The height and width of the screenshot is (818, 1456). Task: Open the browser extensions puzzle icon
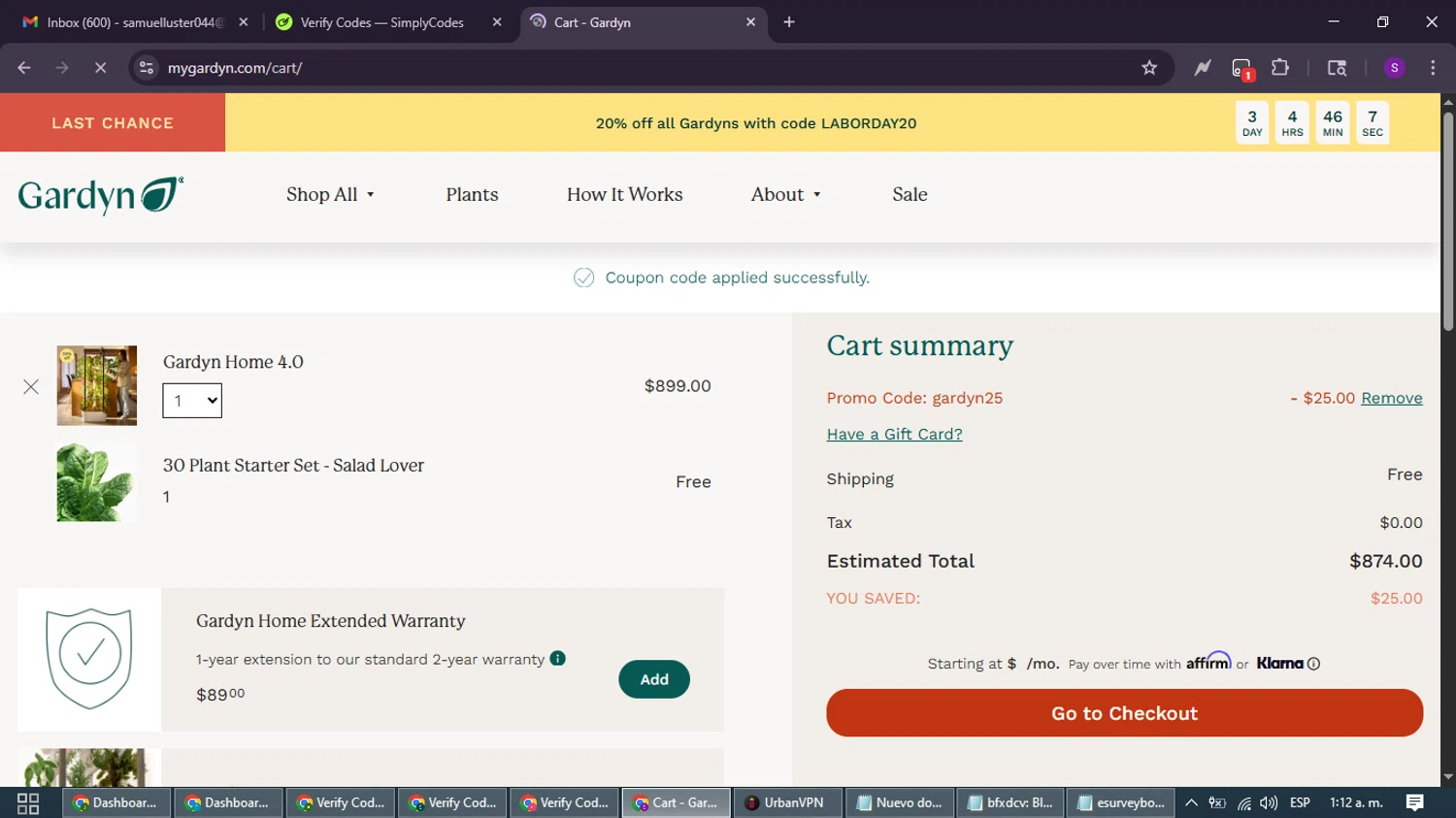point(1280,68)
